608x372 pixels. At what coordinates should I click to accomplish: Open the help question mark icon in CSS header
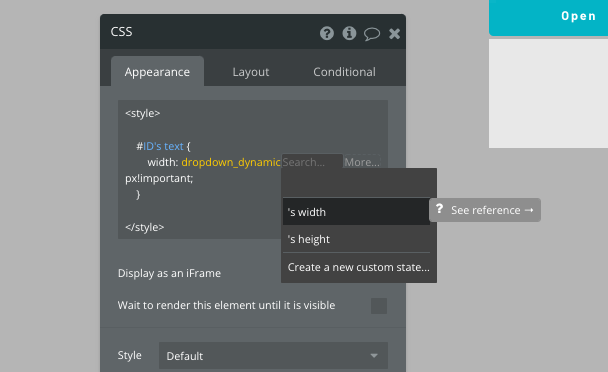[x=327, y=33]
